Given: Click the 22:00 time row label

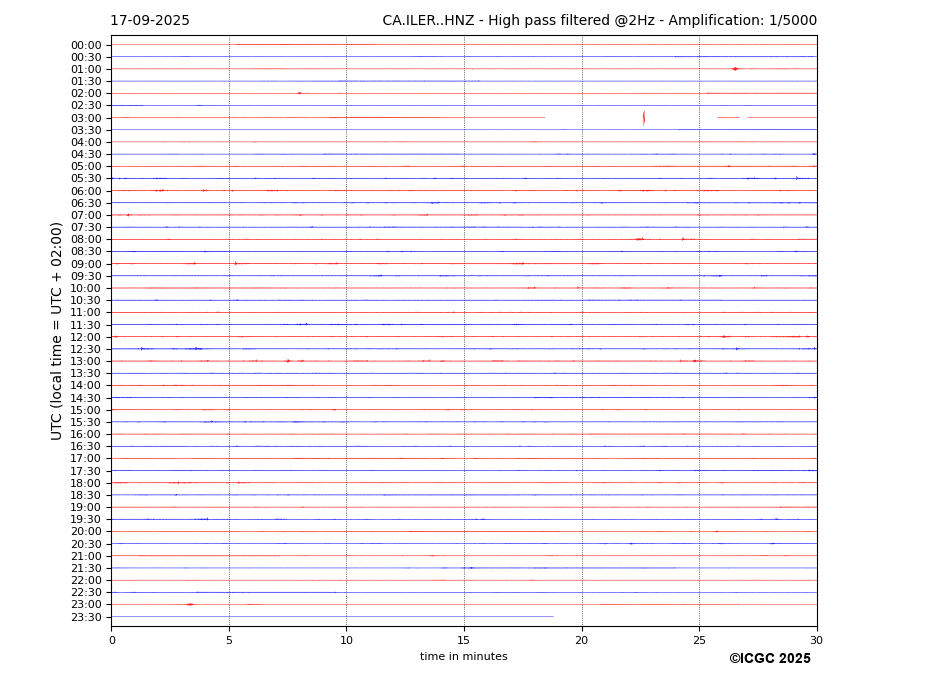Looking at the screenshot, I should tap(86, 581).
